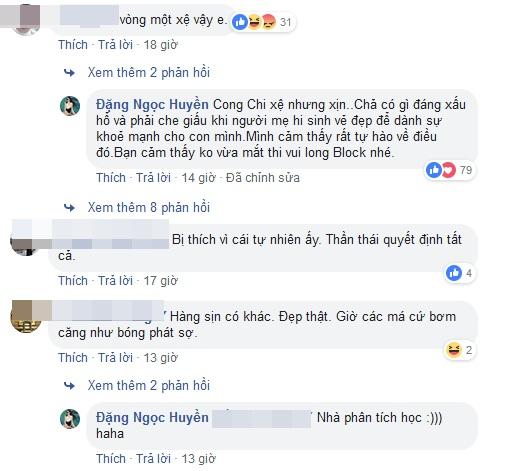
Task: Like the 'vòng một xệ' comment via Thích
Action: pos(73,45)
